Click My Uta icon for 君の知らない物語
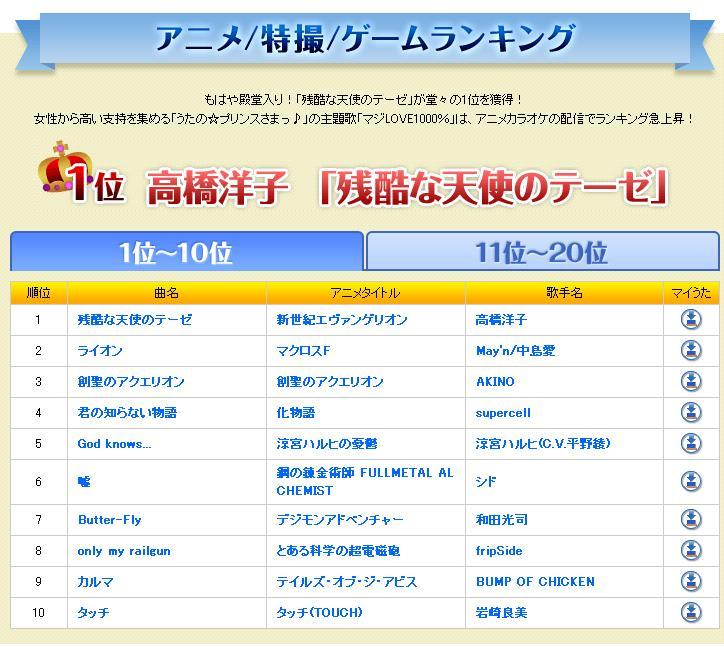724x647 pixels. 690,413
